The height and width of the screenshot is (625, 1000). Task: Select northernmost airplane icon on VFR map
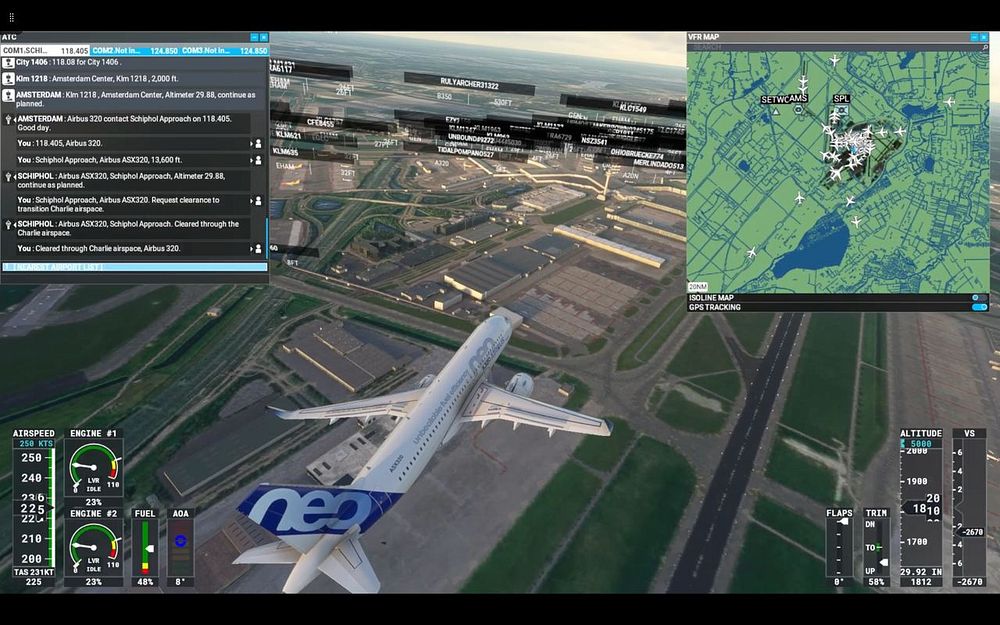pos(834,61)
